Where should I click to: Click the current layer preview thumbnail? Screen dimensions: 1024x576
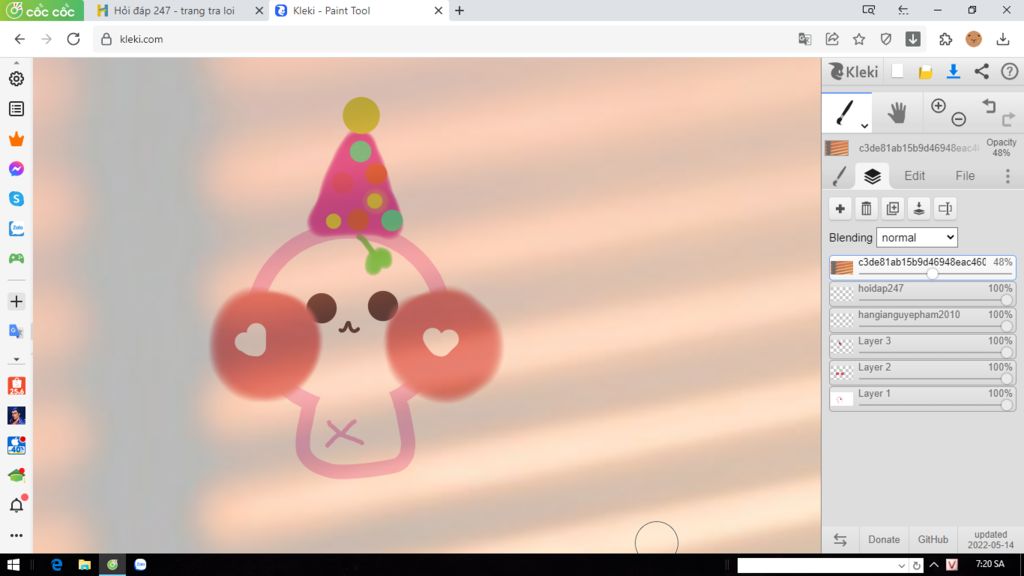837,148
